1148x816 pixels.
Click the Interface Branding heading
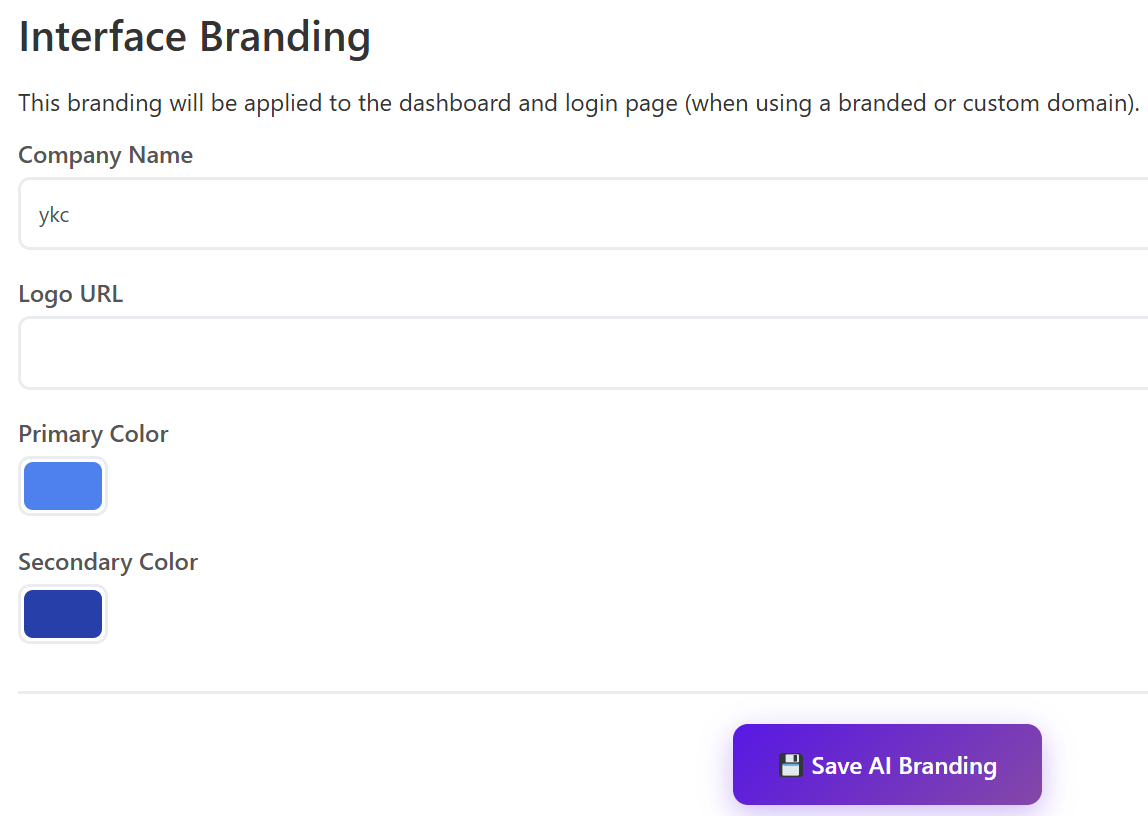point(195,37)
